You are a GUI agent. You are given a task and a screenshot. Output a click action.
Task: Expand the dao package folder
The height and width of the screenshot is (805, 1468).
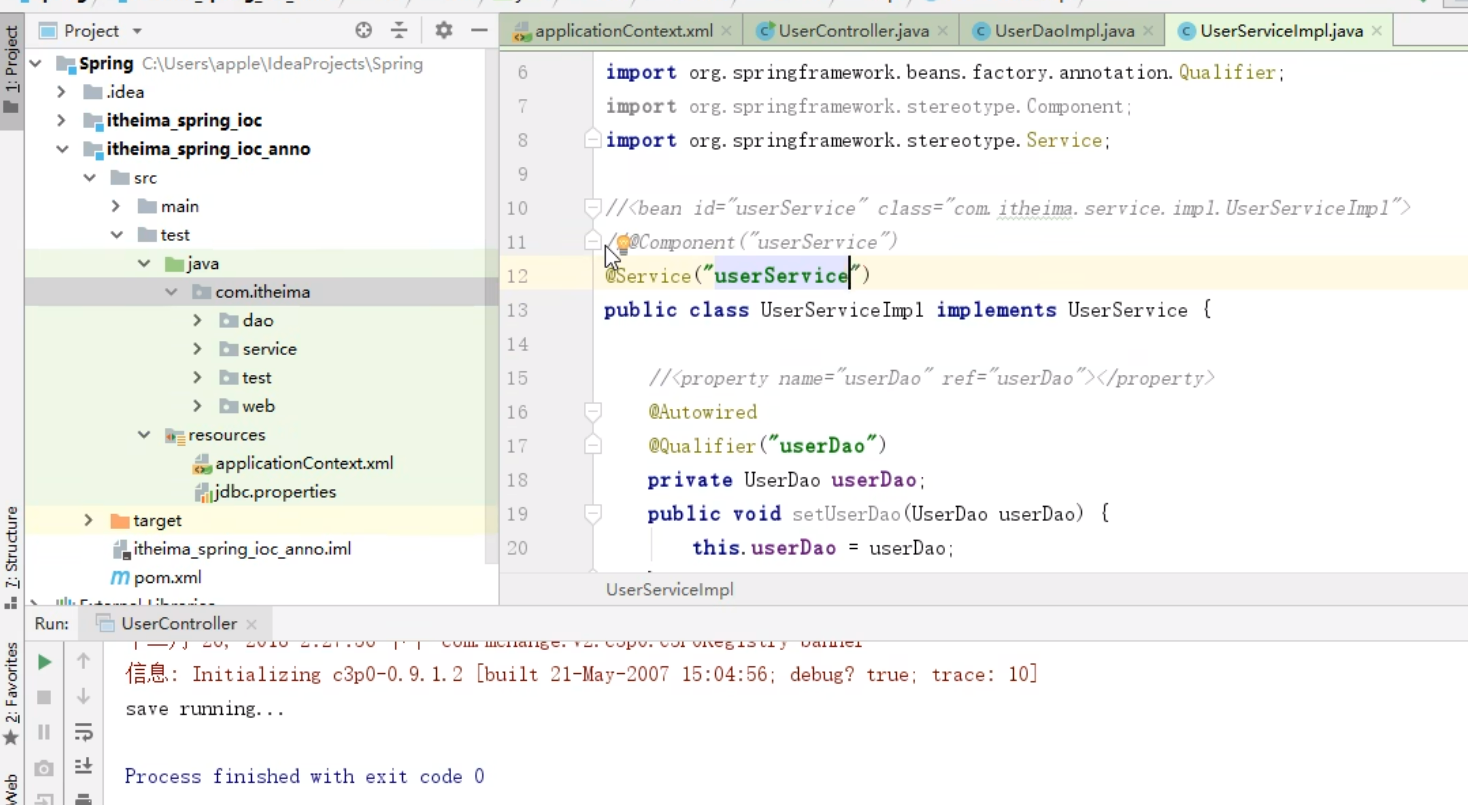[198, 321]
